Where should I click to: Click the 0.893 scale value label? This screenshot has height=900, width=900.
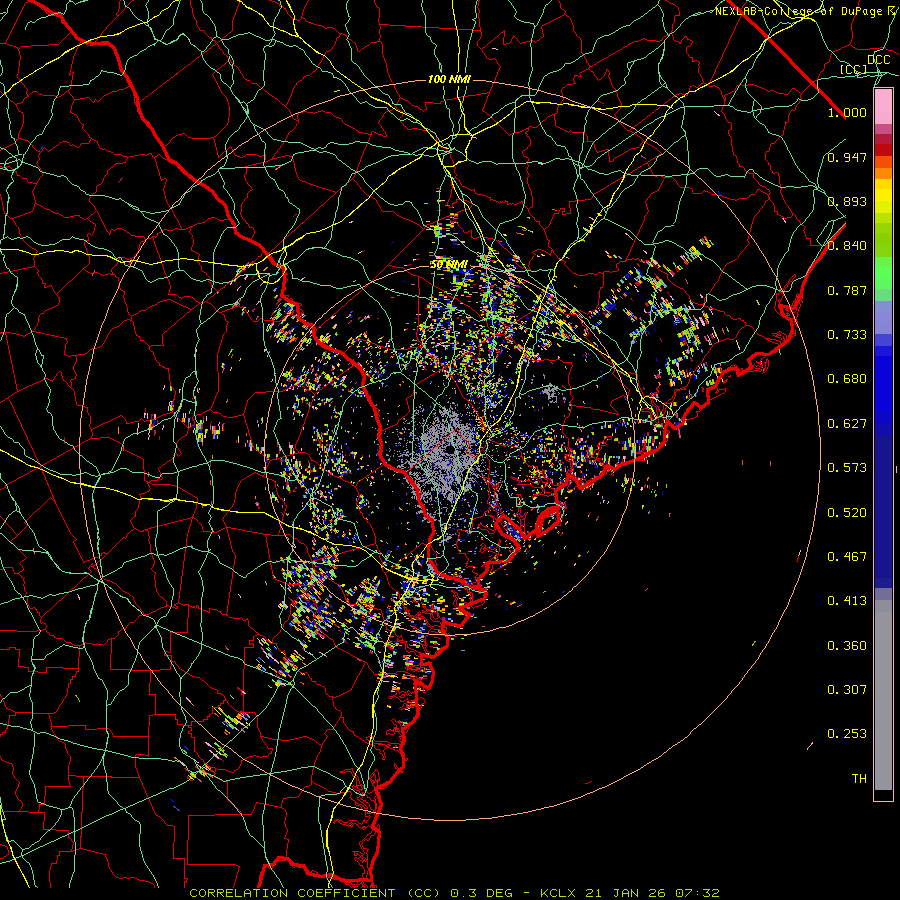point(847,201)
